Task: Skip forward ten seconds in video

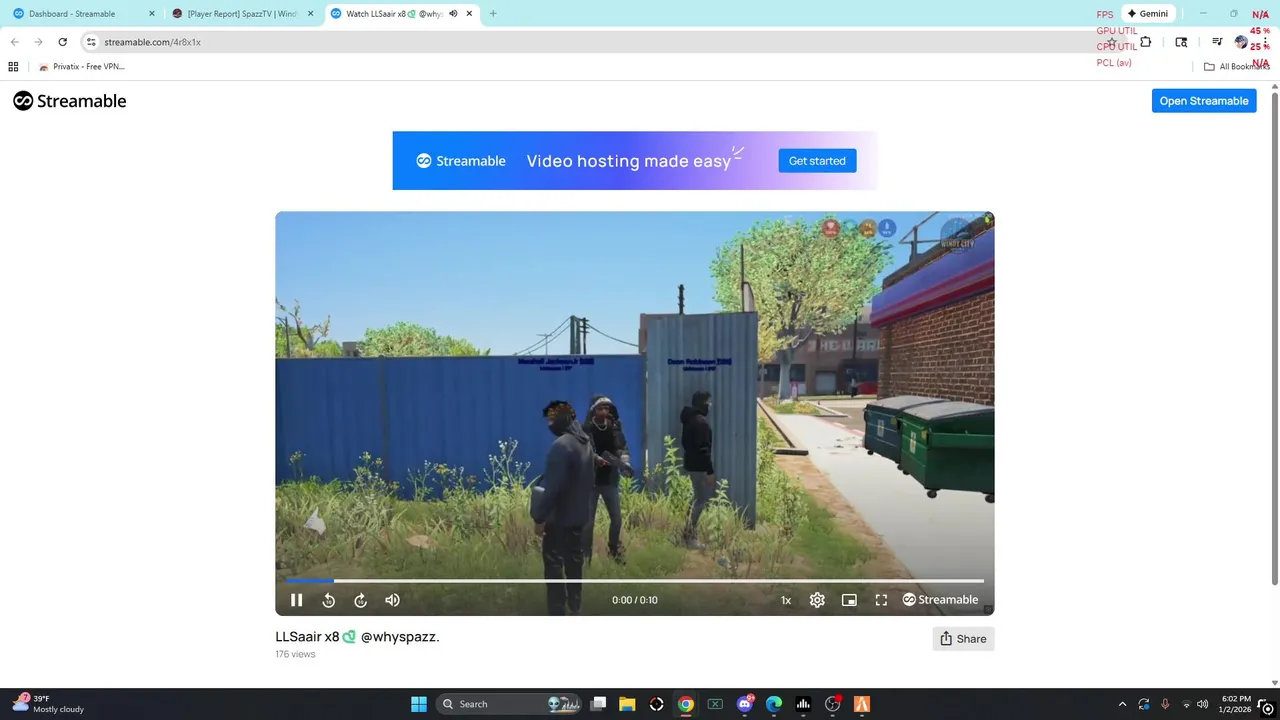Action: pos(360,600)
